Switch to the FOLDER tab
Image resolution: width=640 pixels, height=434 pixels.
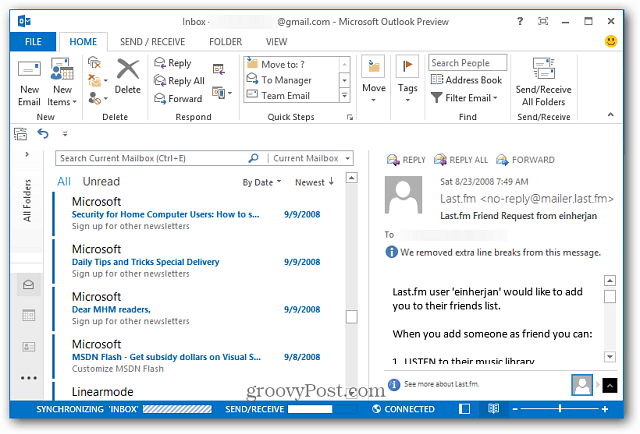(225, 42)
